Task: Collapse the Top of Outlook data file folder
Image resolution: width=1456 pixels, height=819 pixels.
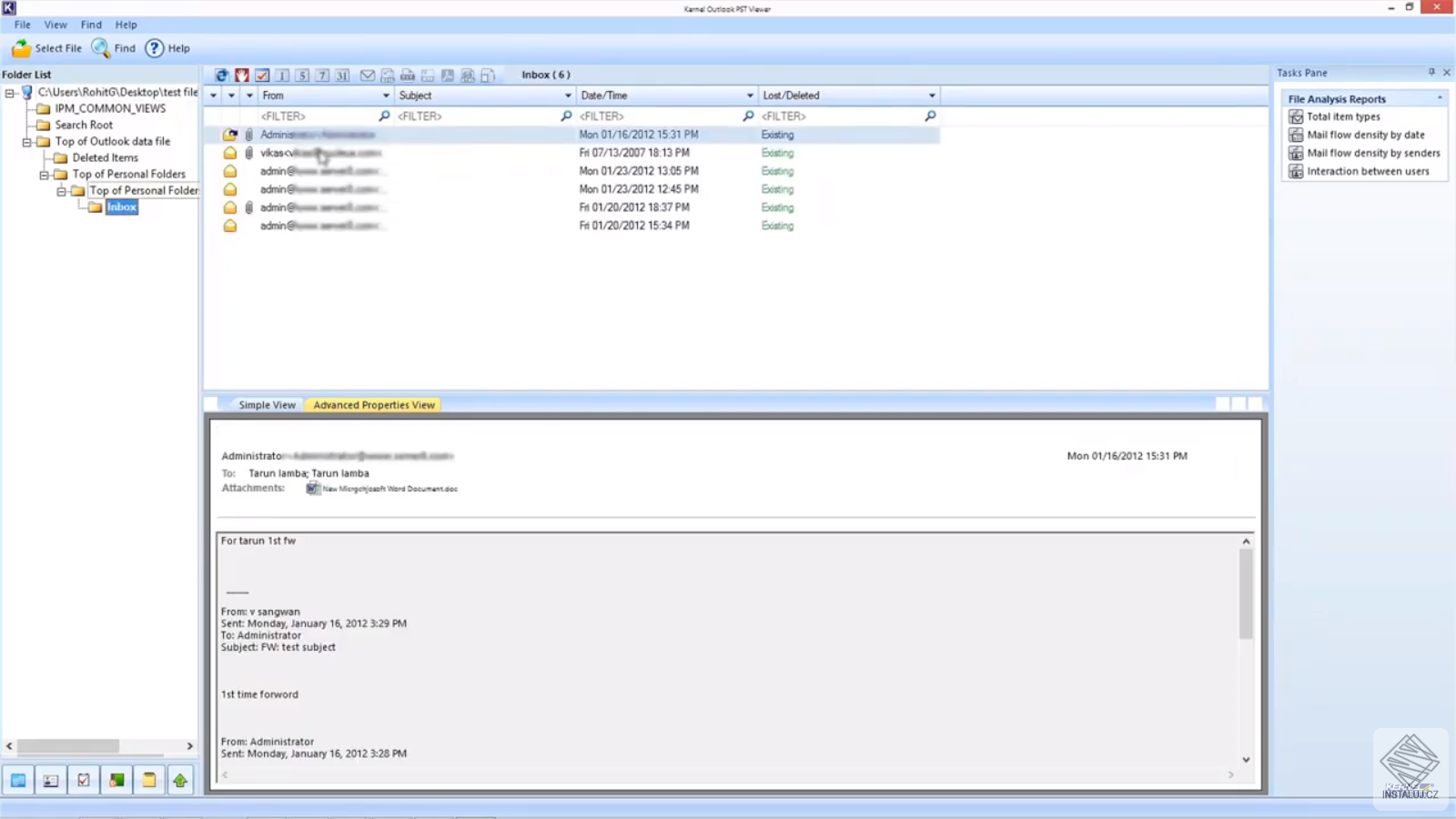Action: (x=27, y=141)
